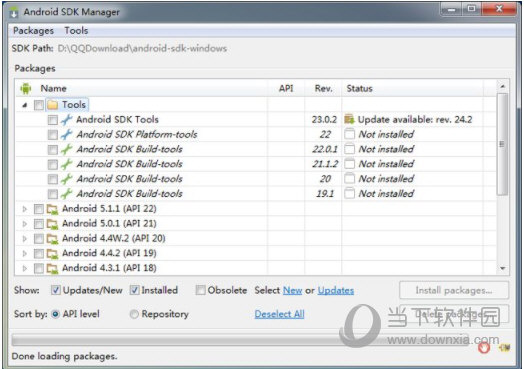524x369 pixels.
Task: Click the SDK Manager log icon at bottom right
Action: (x=505, y=348)
